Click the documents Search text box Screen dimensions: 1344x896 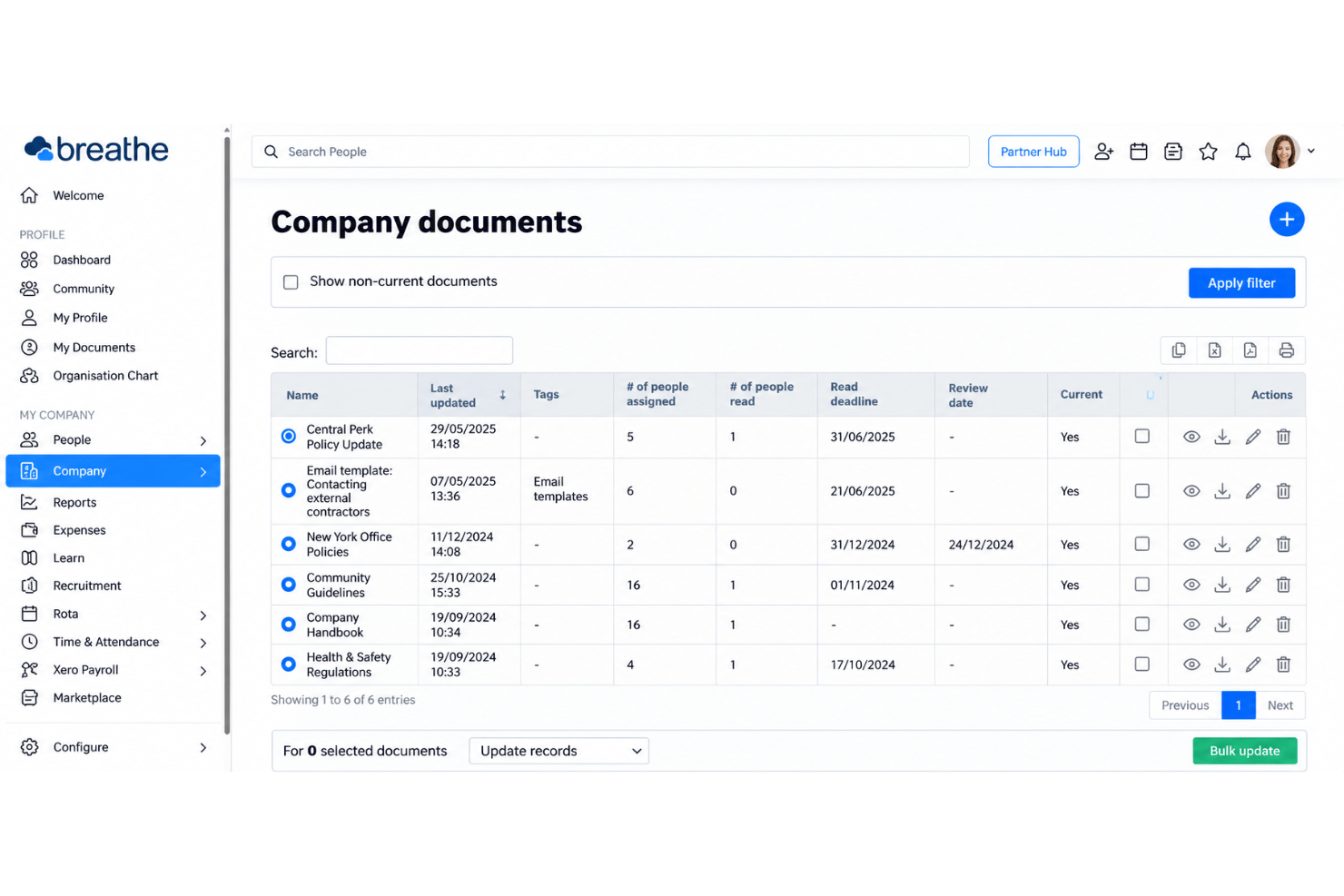420,350
